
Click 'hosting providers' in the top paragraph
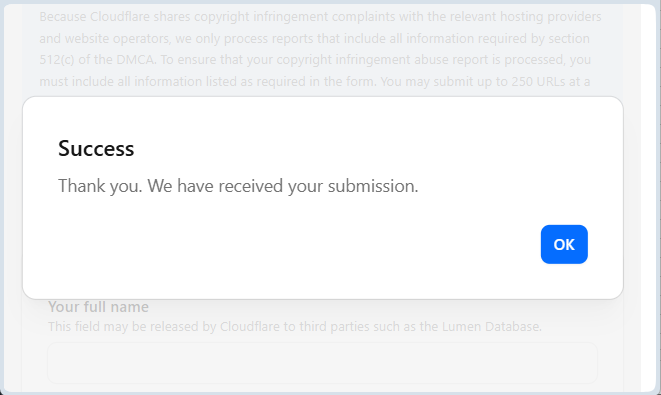pos(551,17)
